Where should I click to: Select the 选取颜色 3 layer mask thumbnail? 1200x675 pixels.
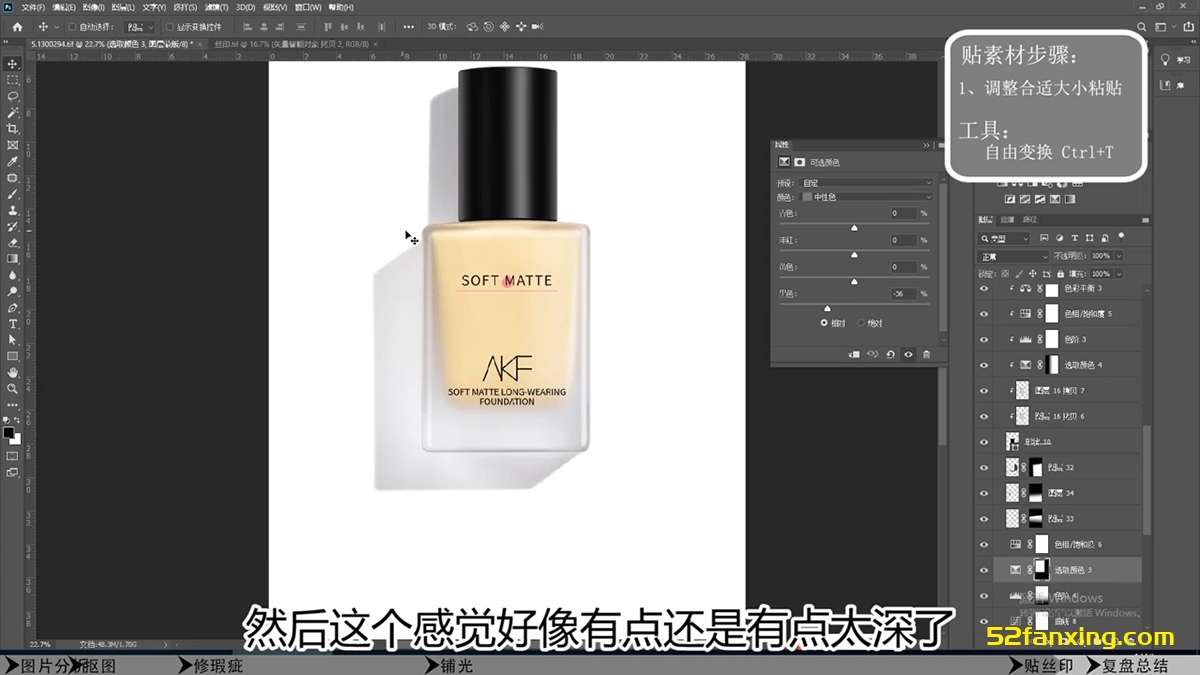point(1042,570)
